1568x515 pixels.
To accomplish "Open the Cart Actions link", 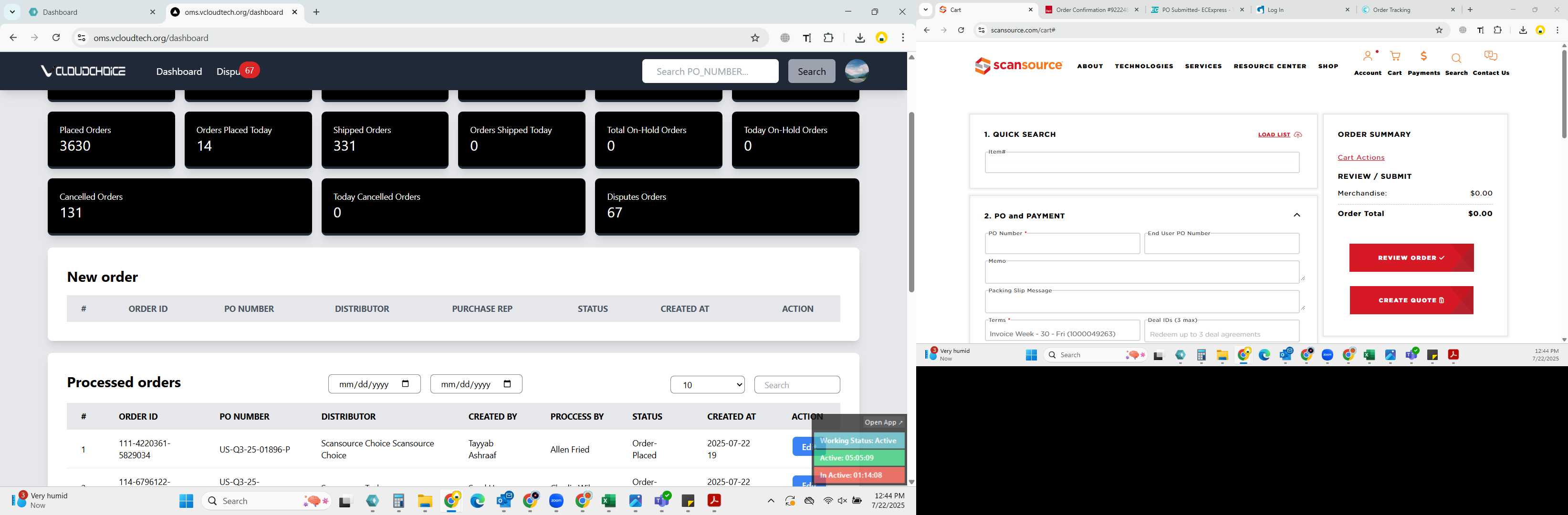I will (1360, 157).
